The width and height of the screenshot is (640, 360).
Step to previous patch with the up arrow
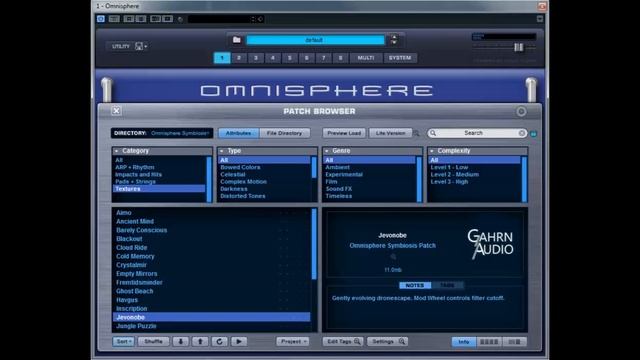coord(200,341)
